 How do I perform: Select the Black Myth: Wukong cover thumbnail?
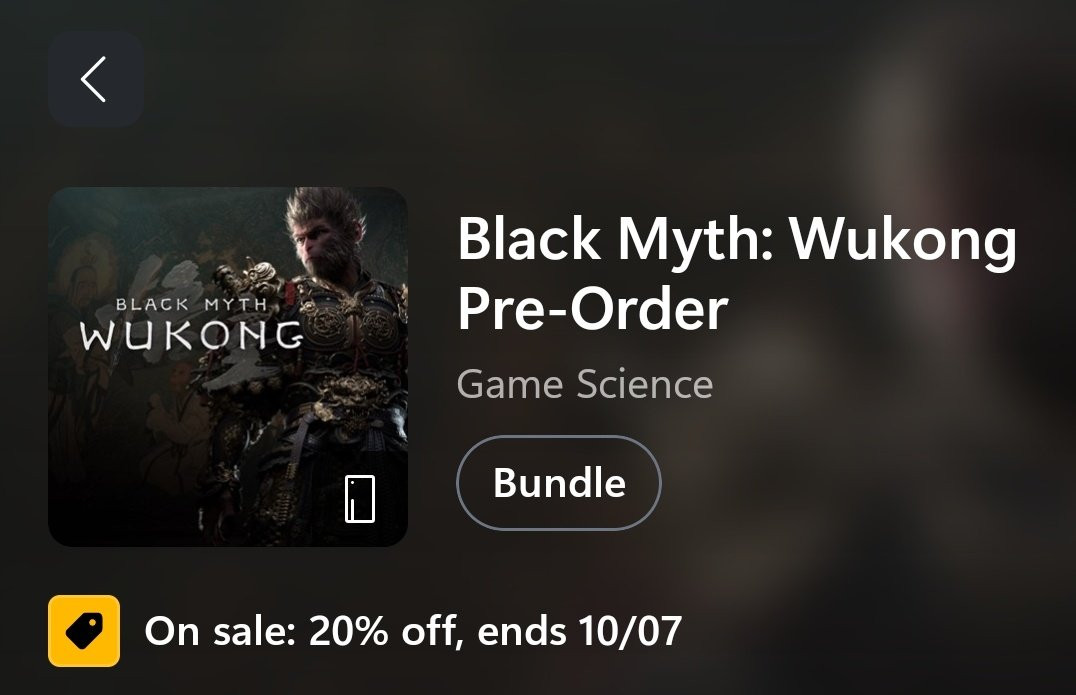[x=228, y=366]
